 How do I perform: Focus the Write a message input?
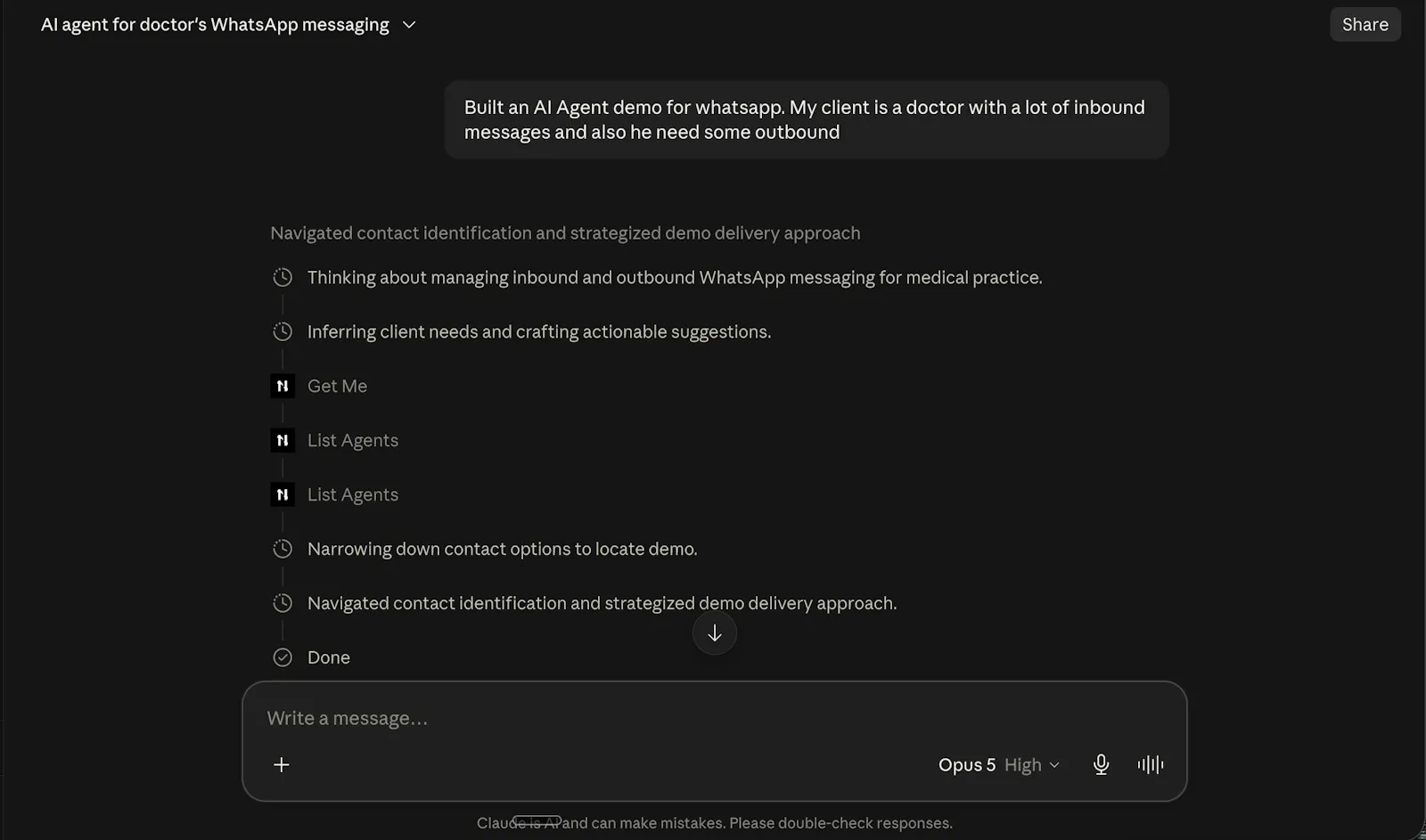(x=713, y=718)
